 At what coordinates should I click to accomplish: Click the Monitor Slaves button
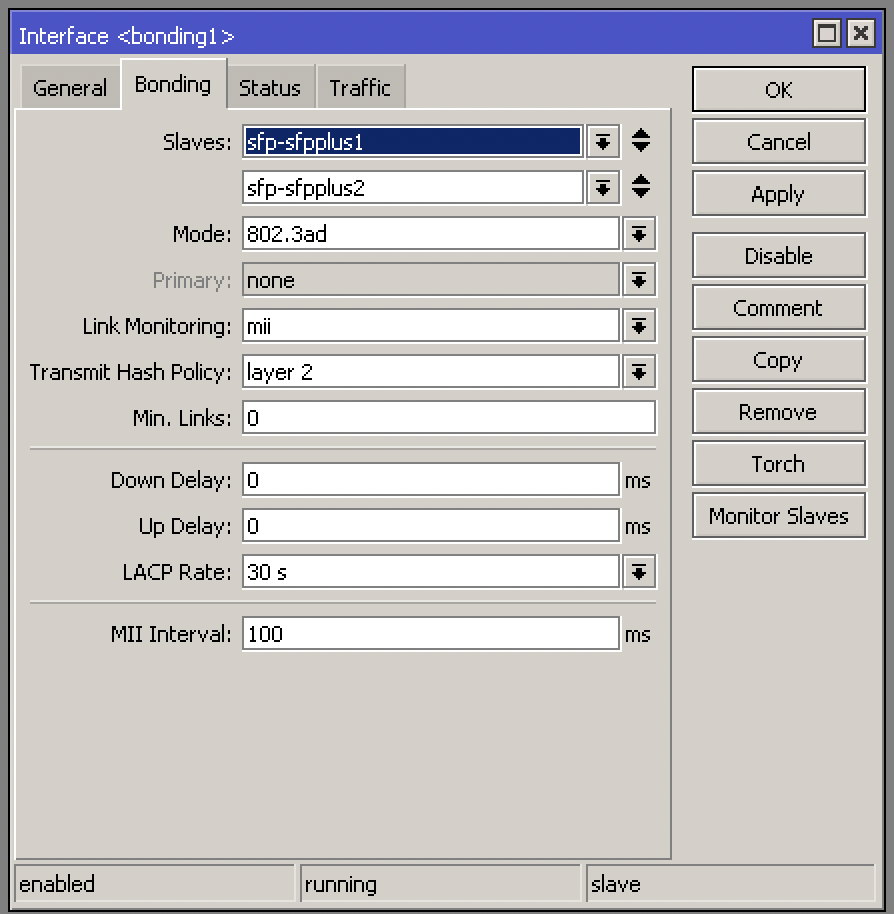point(779,516)
